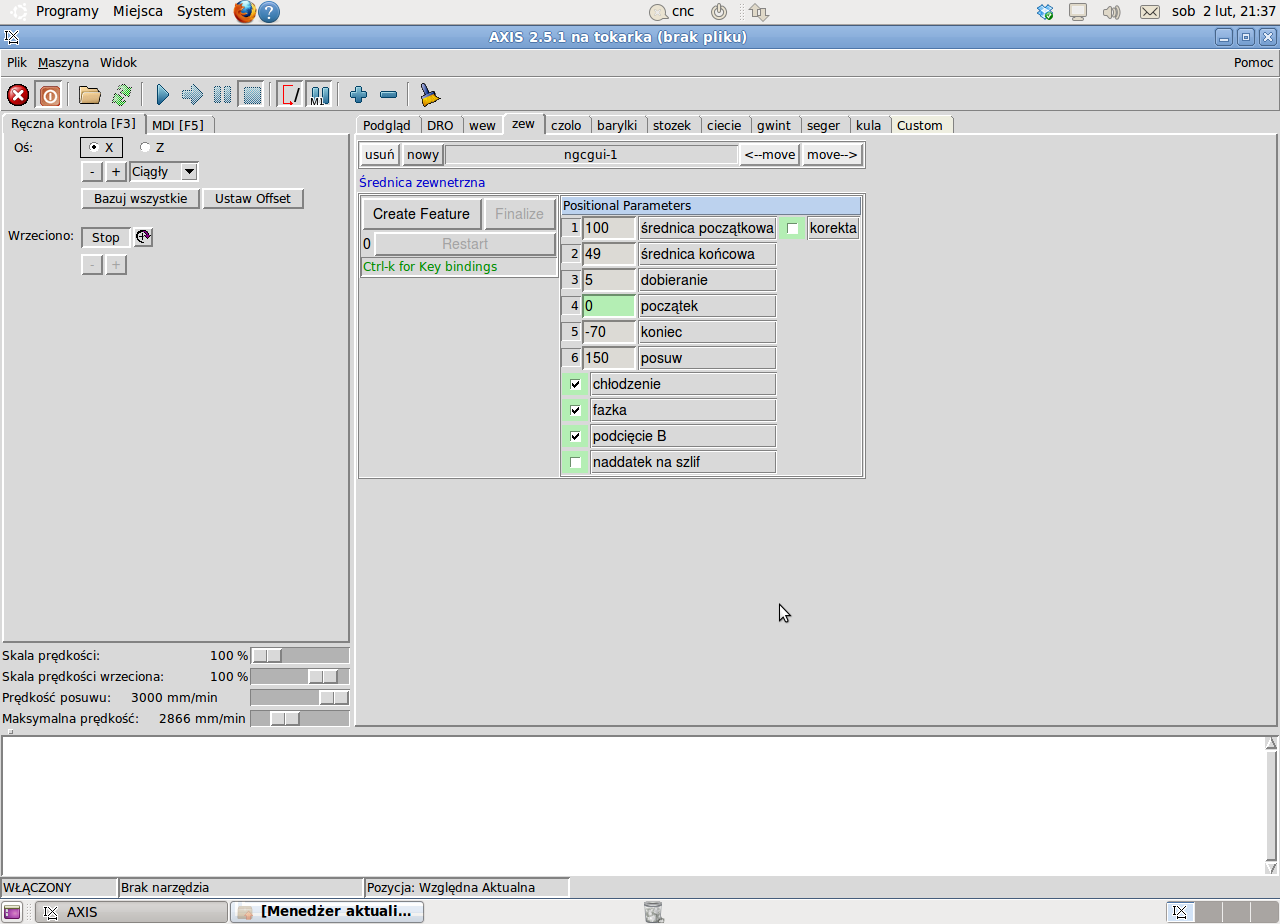Screen dimensions: 1280x924
Task: Execute the next line step icon
Action: pos(192,95)
